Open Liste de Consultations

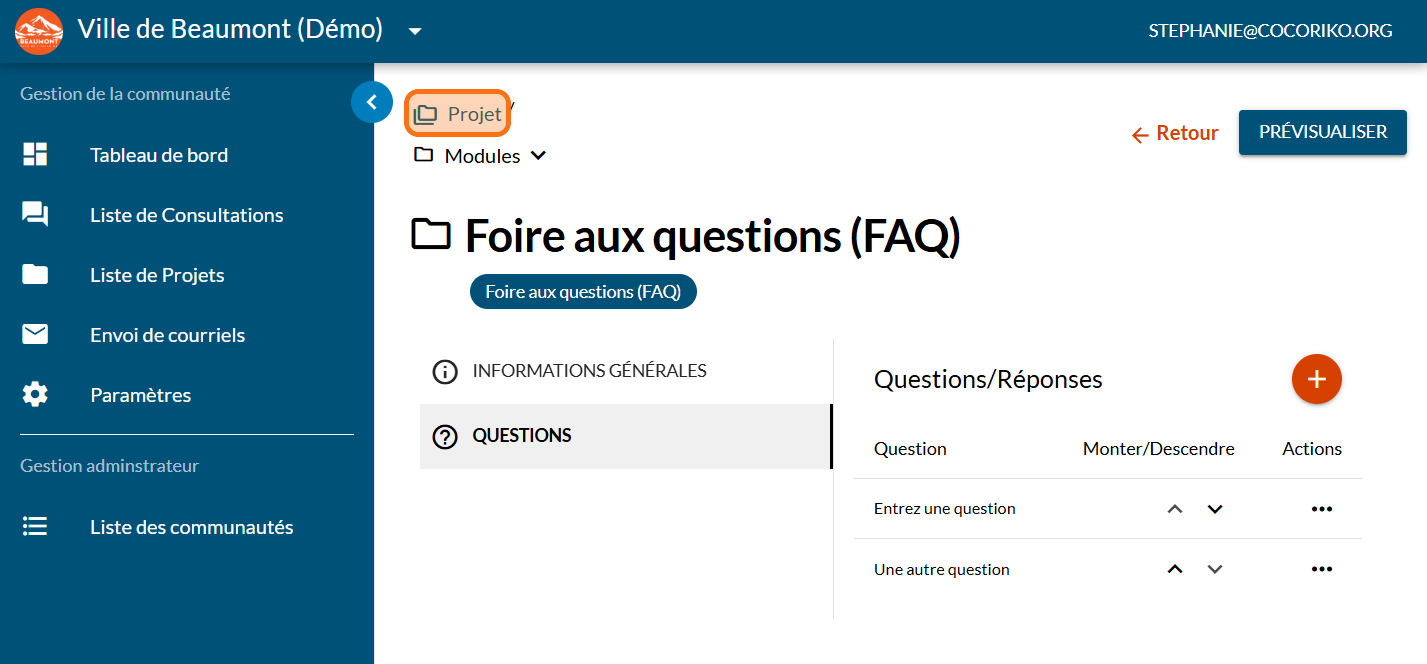[x=186, y=215]
